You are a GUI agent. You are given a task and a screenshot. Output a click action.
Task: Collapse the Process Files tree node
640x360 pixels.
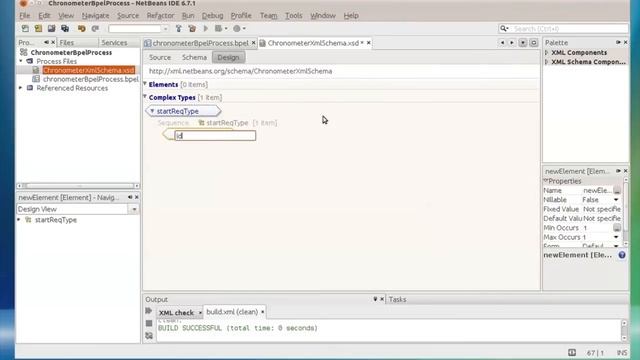(21, 61)
